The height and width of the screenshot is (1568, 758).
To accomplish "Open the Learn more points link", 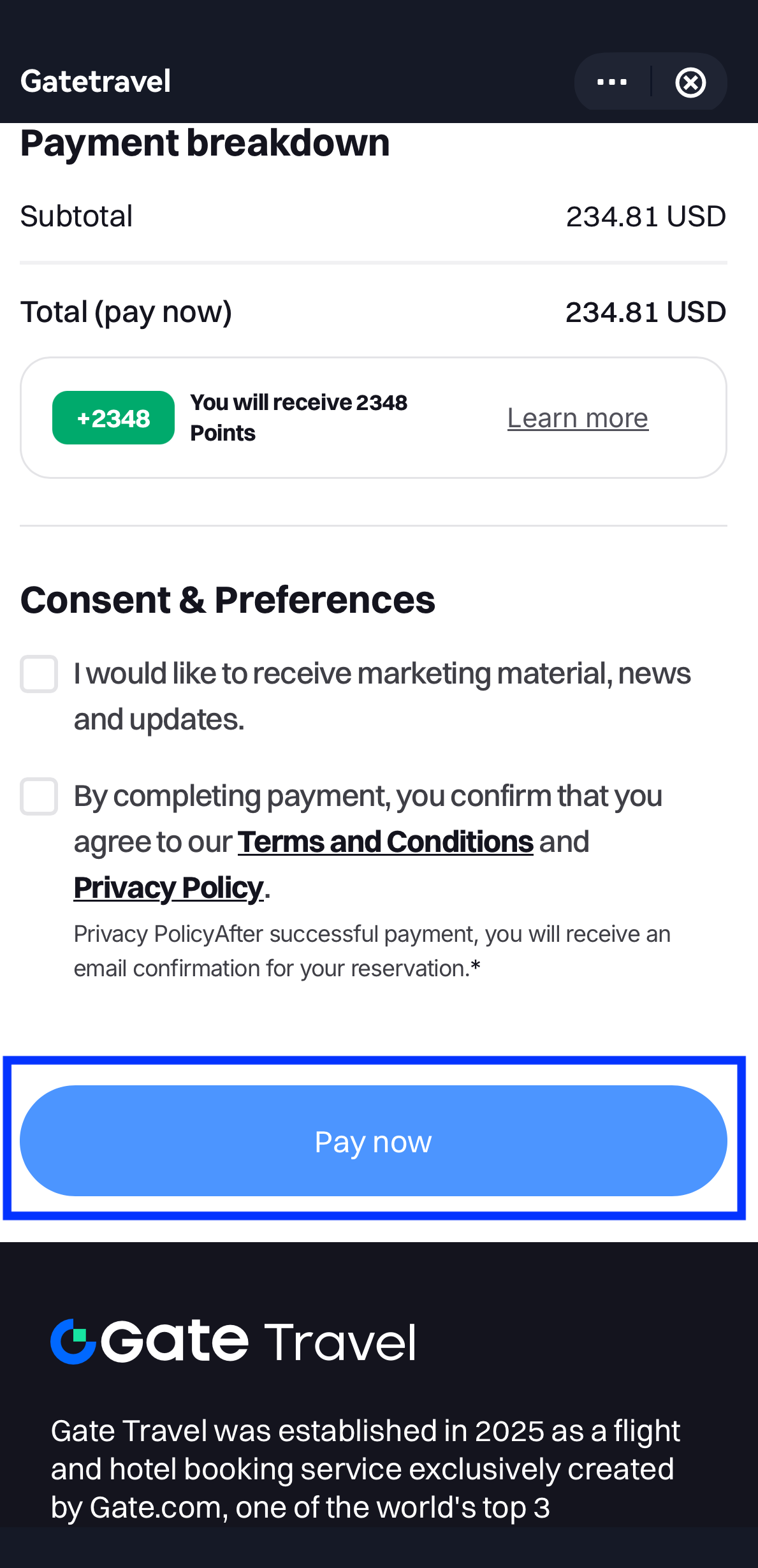I will tap(578, 418).
